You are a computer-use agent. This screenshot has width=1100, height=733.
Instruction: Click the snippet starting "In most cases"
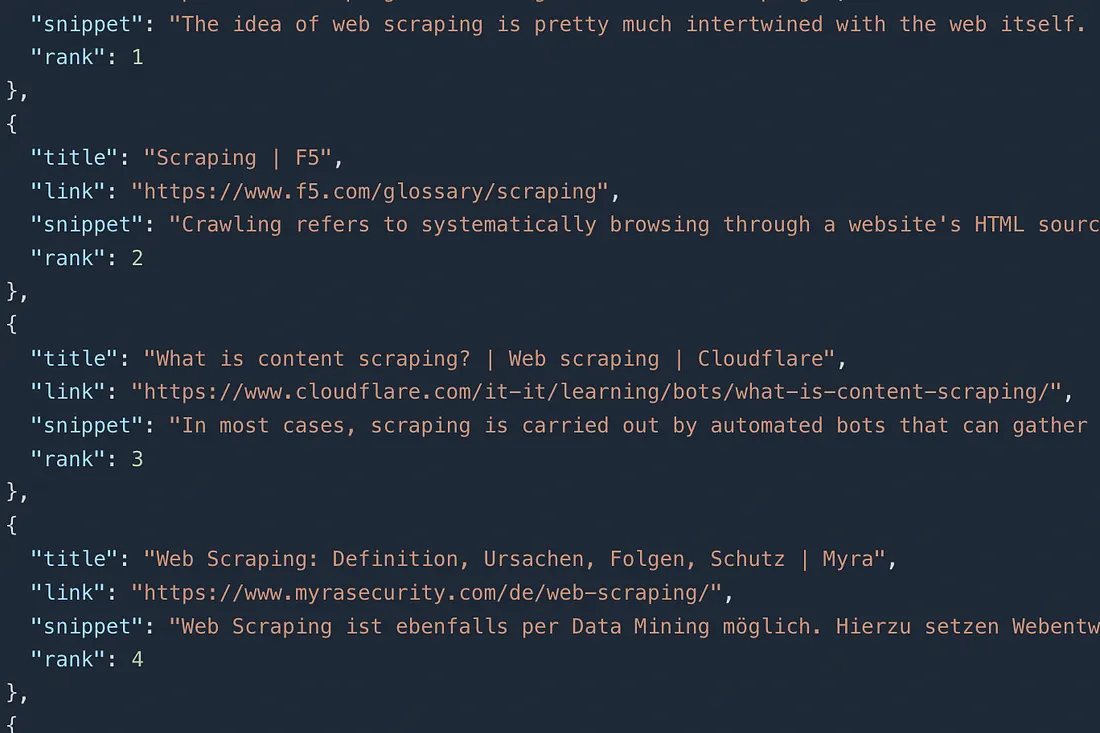pyautogui.click(x=633, y=425)
